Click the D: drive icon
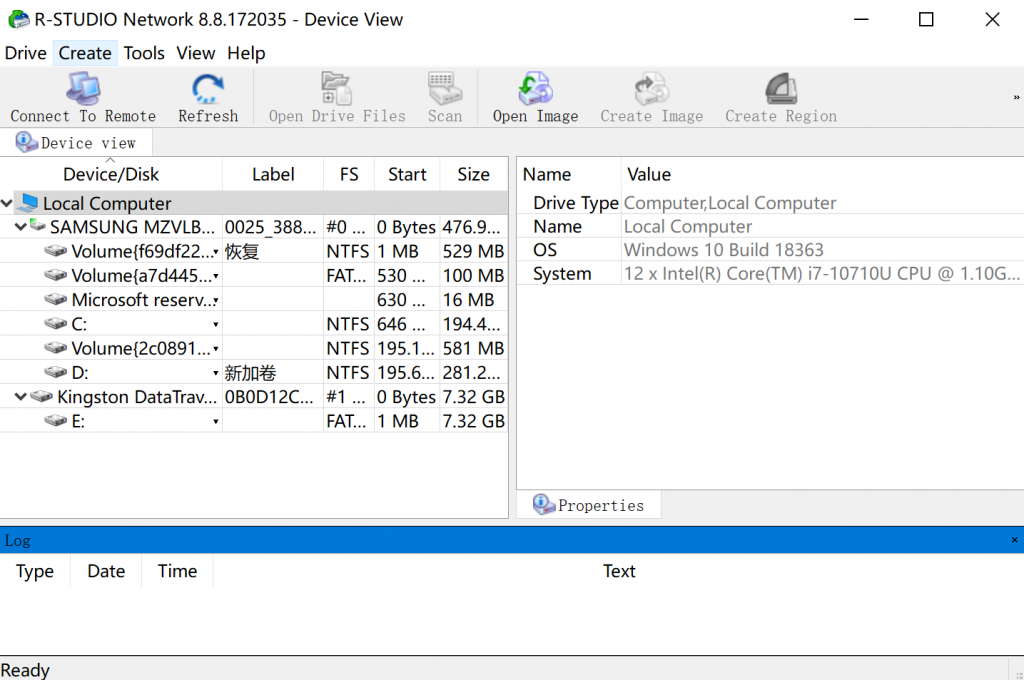Screen dimensions: 1024x680 click(x=56, y=372)
